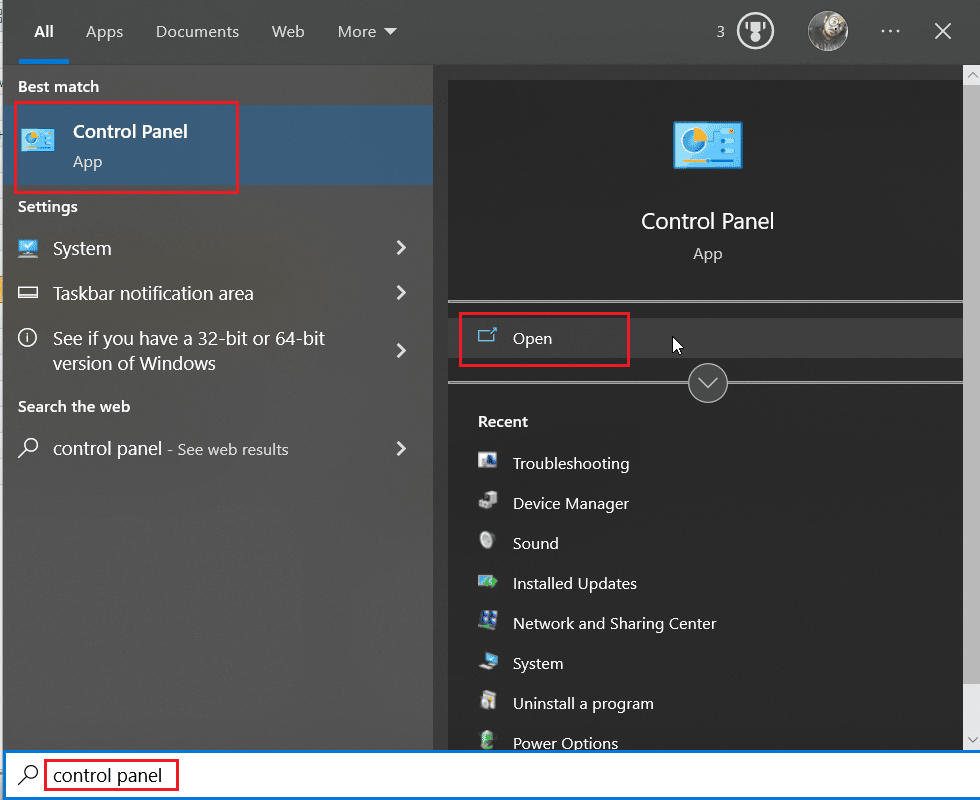Click the Power Options icon
The height and width of the screenshot is (800, 980).
click(x=489, y=743)
